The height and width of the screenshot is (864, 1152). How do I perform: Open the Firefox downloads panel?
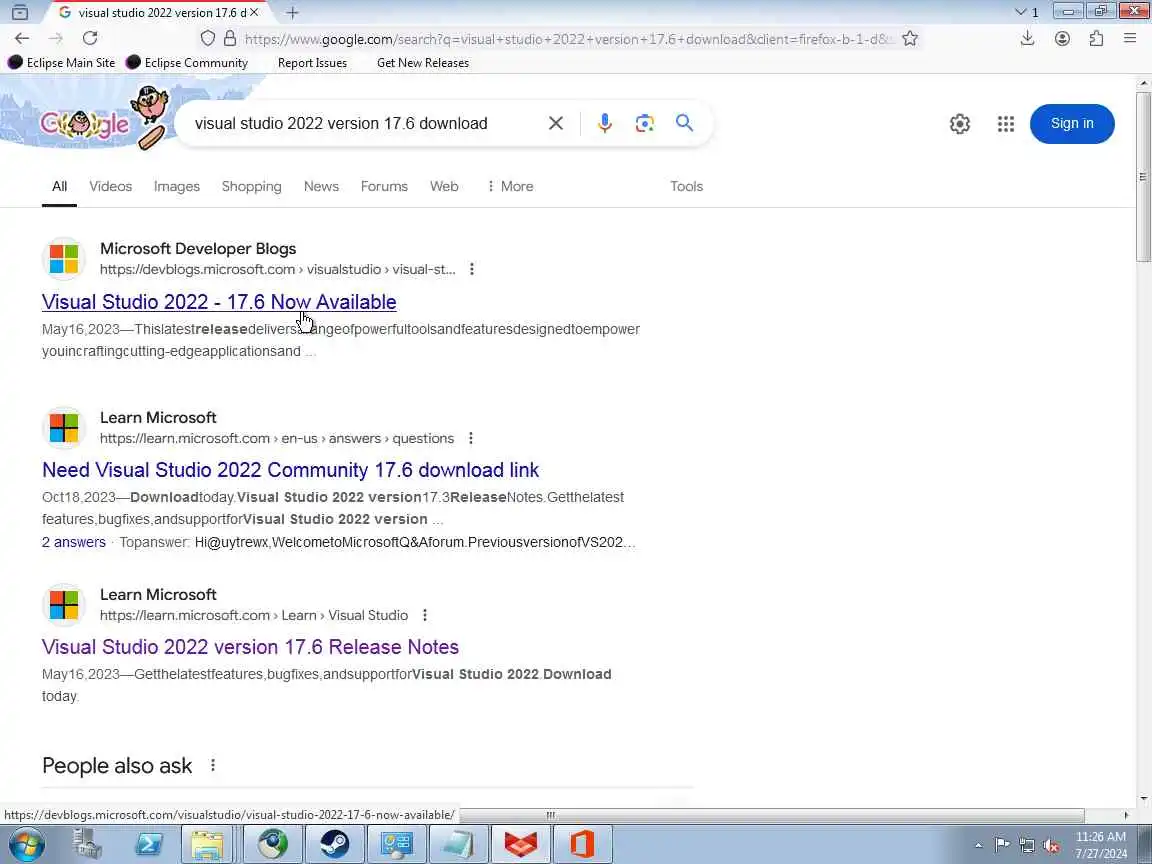point(1027,38)
